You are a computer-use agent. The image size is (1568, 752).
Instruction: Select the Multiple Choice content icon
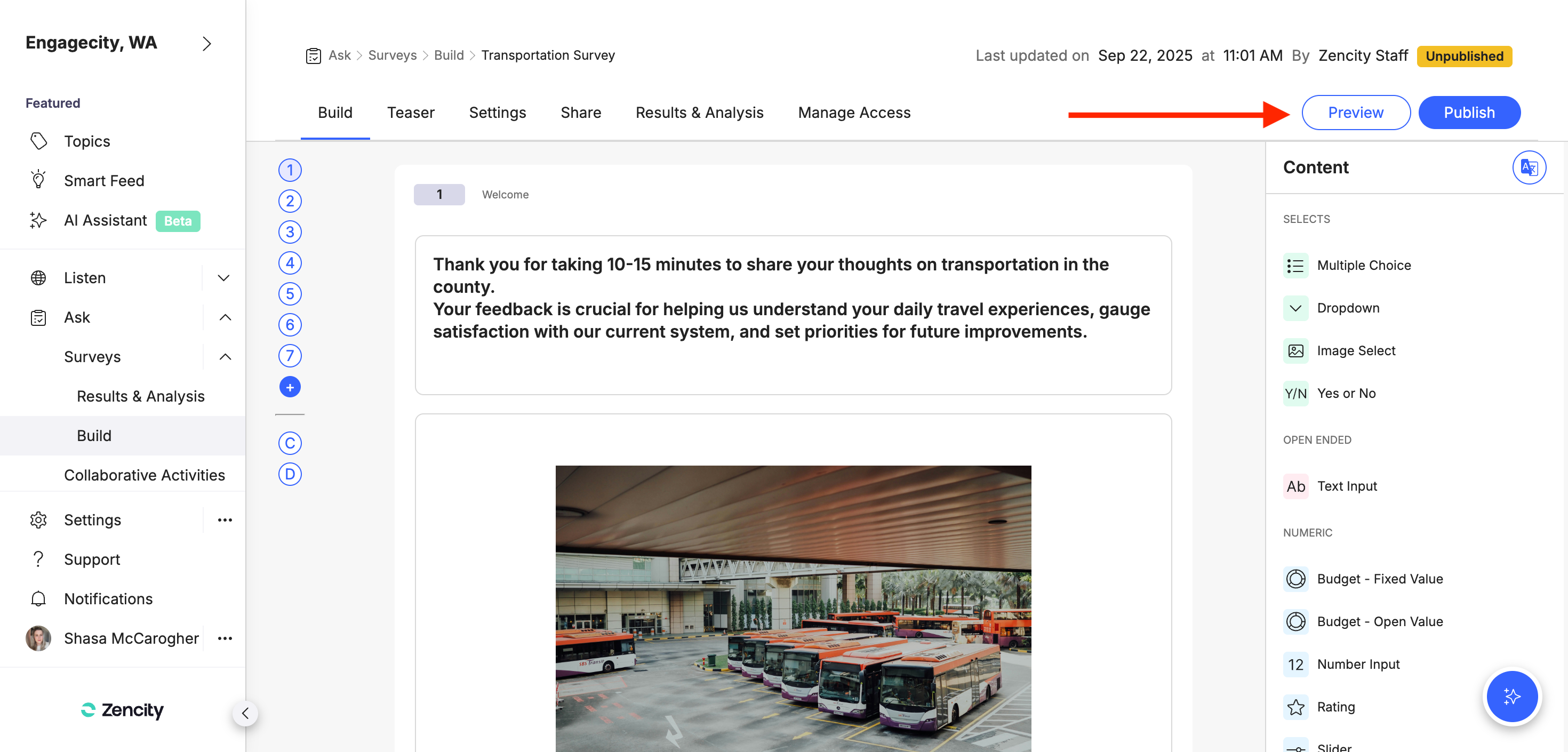tap(1295, 266)
